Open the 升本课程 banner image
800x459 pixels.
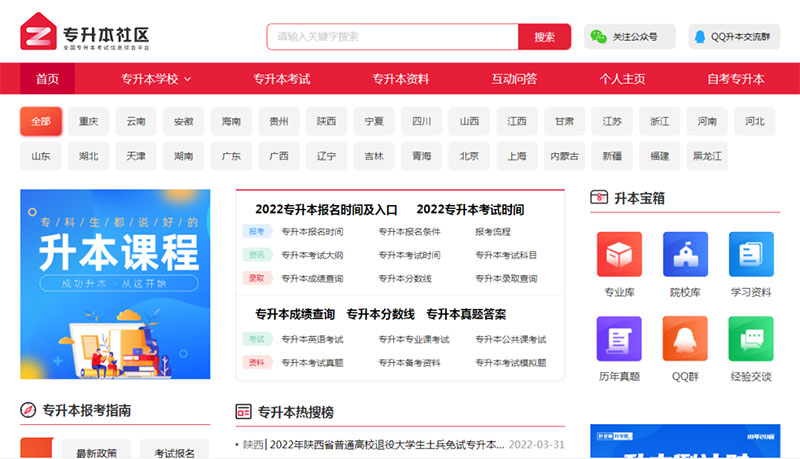click(x=115, y=284)
